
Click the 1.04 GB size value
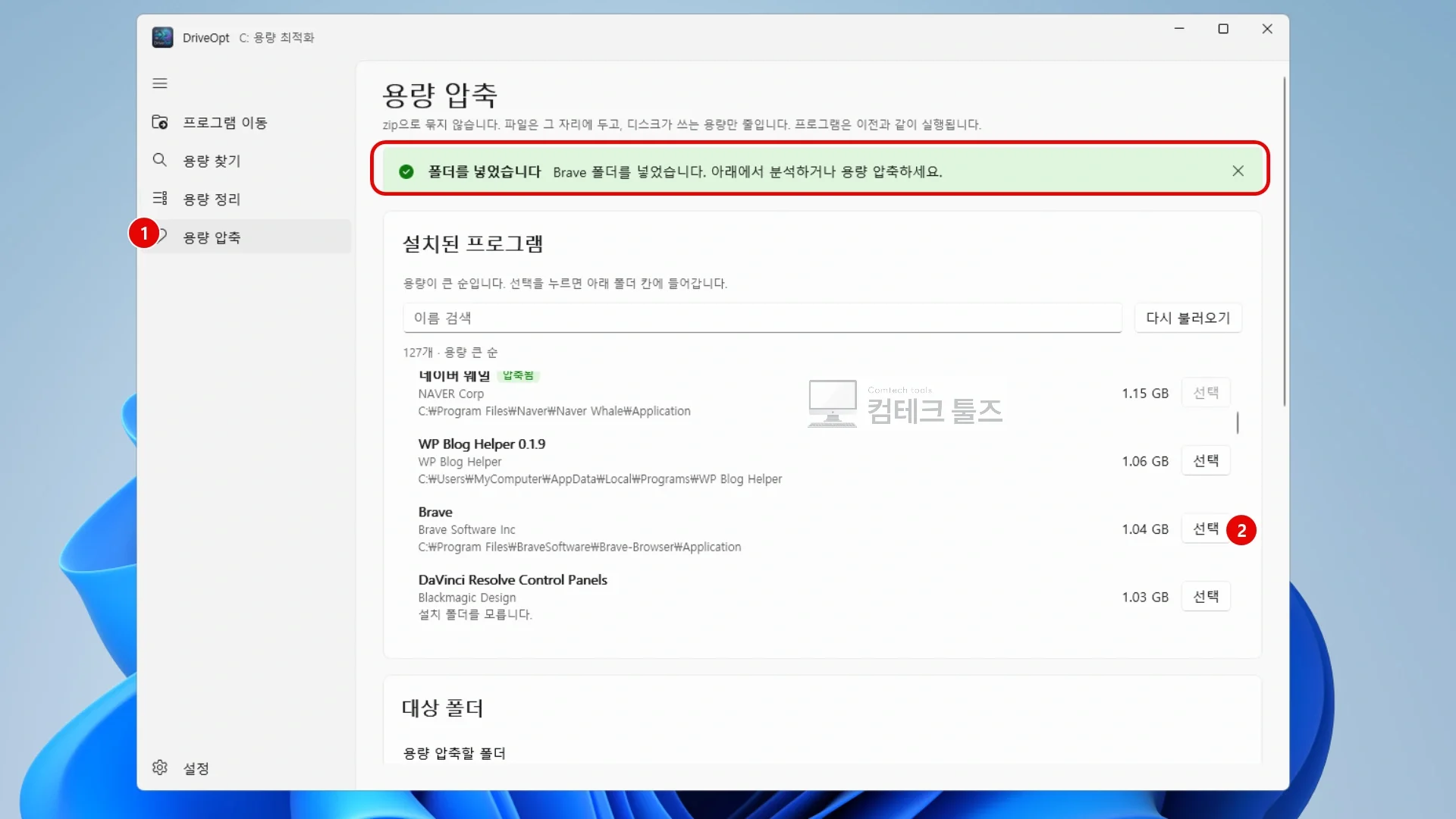[x=1145, y=529]
